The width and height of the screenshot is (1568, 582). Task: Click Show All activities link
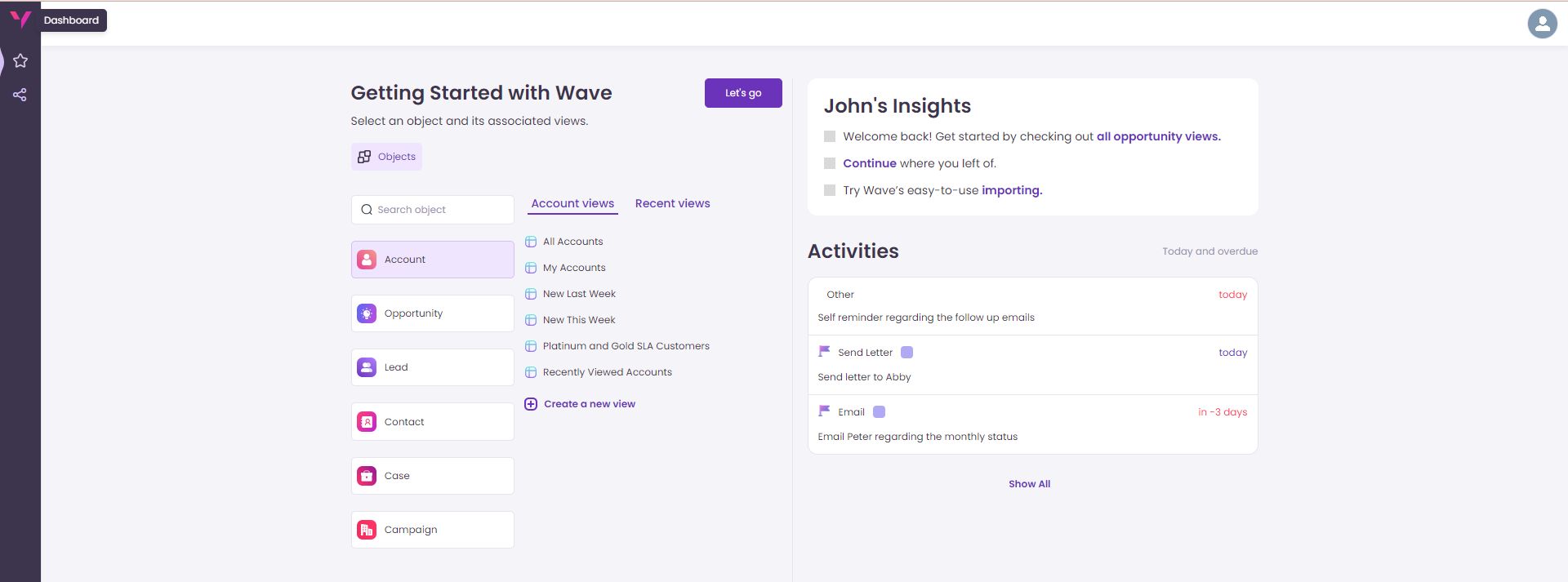coord(1029,484)
